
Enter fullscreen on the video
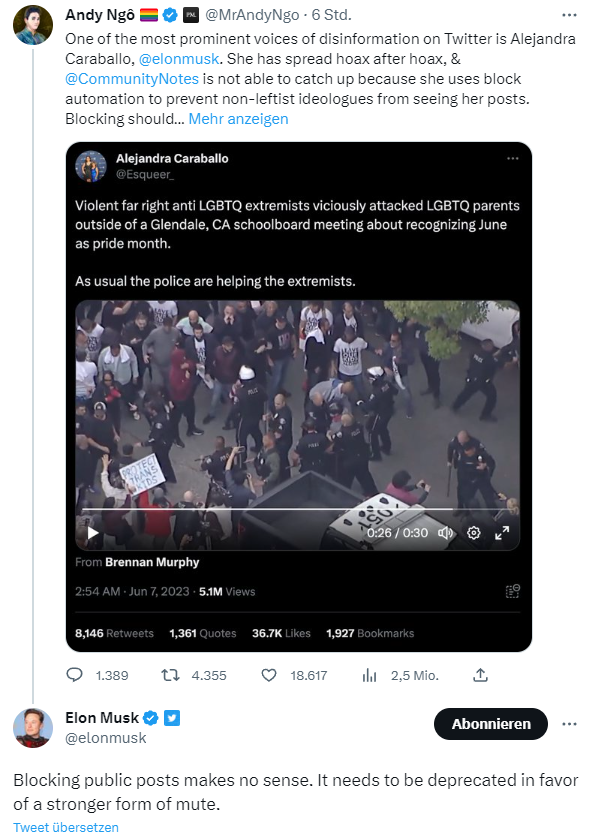point(502,533)
